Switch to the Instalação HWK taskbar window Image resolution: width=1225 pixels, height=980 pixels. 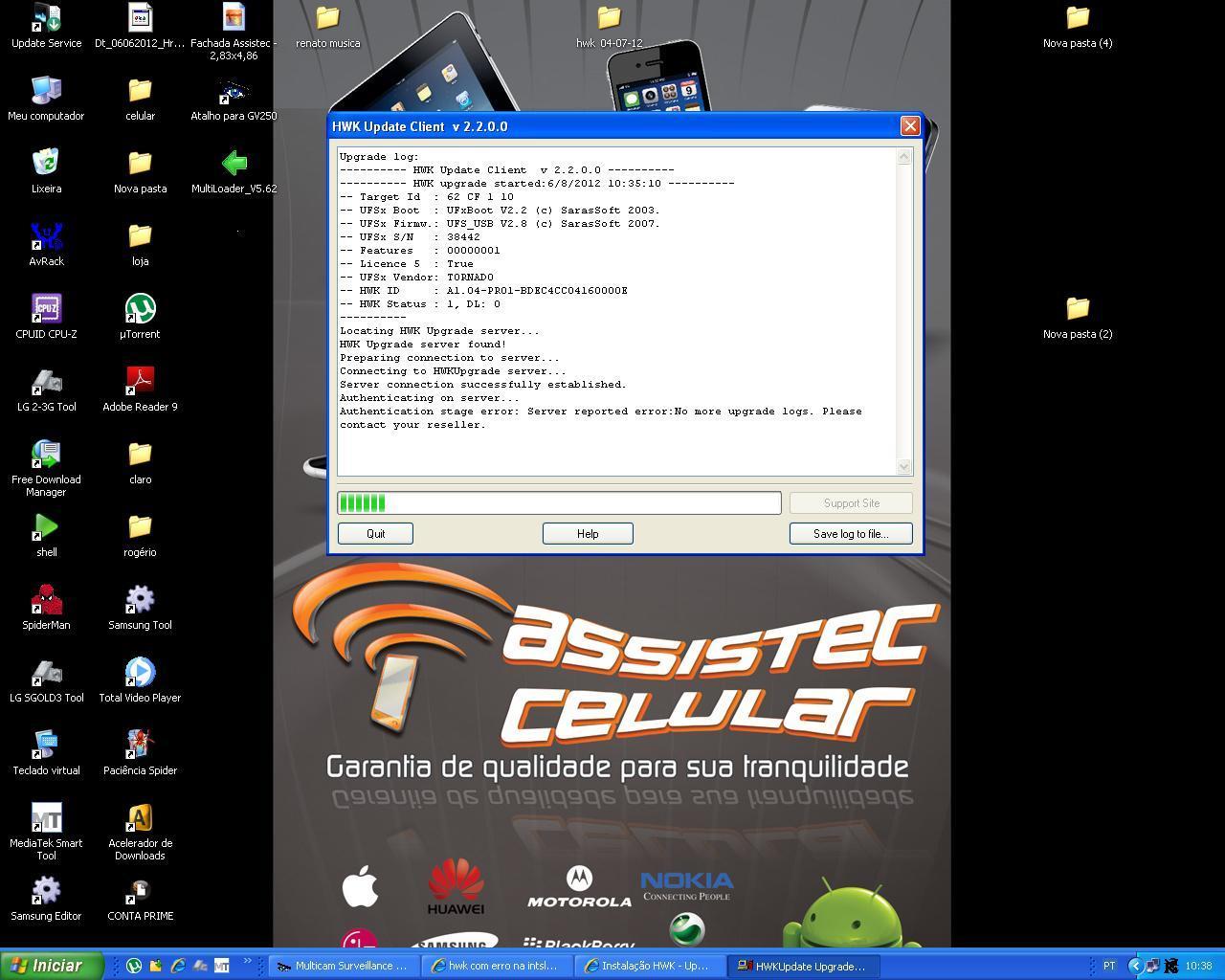coord(649,966)
